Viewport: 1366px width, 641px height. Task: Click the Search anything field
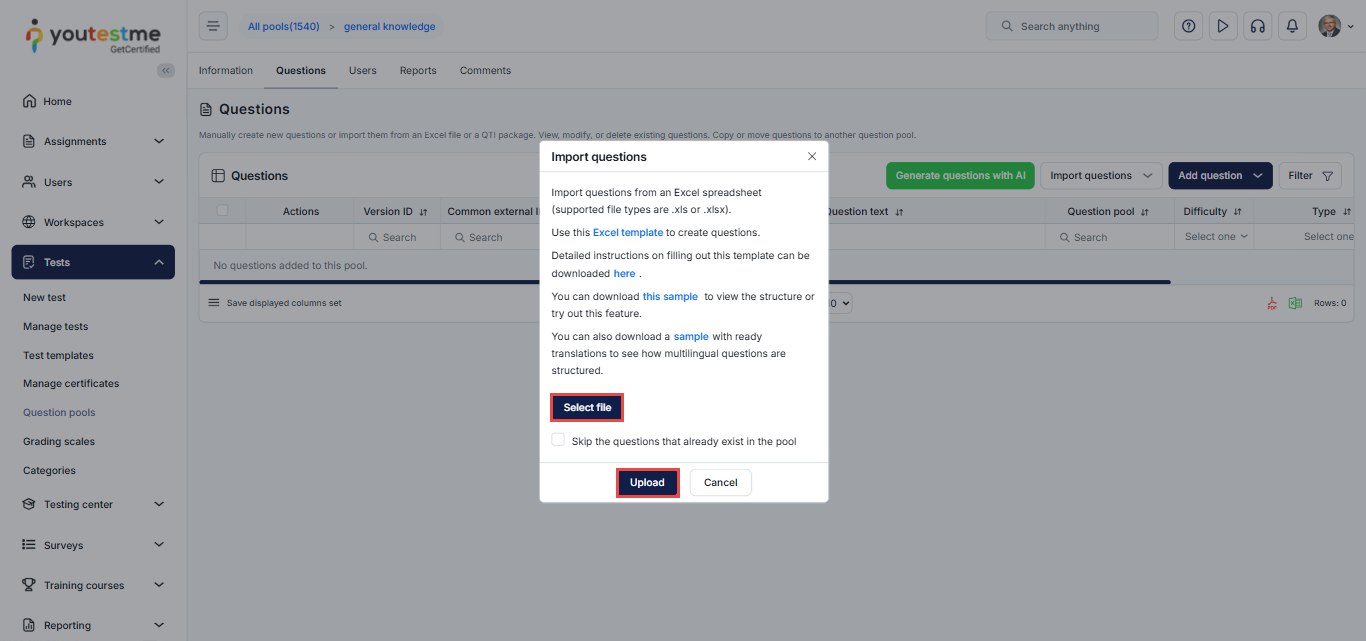pyautogui.click(x=1072, y=26)
